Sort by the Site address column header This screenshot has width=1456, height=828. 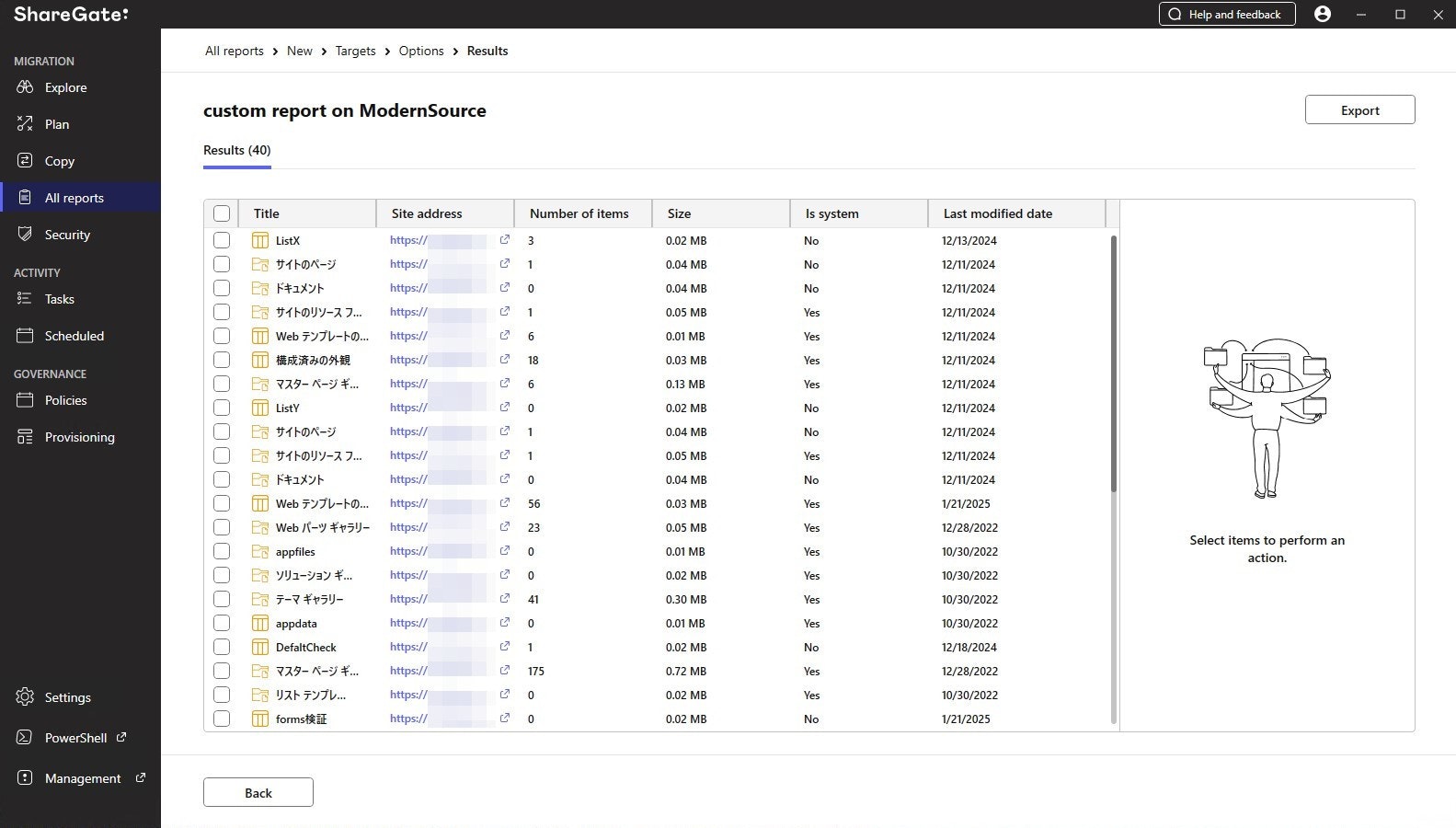coord(445,213)
